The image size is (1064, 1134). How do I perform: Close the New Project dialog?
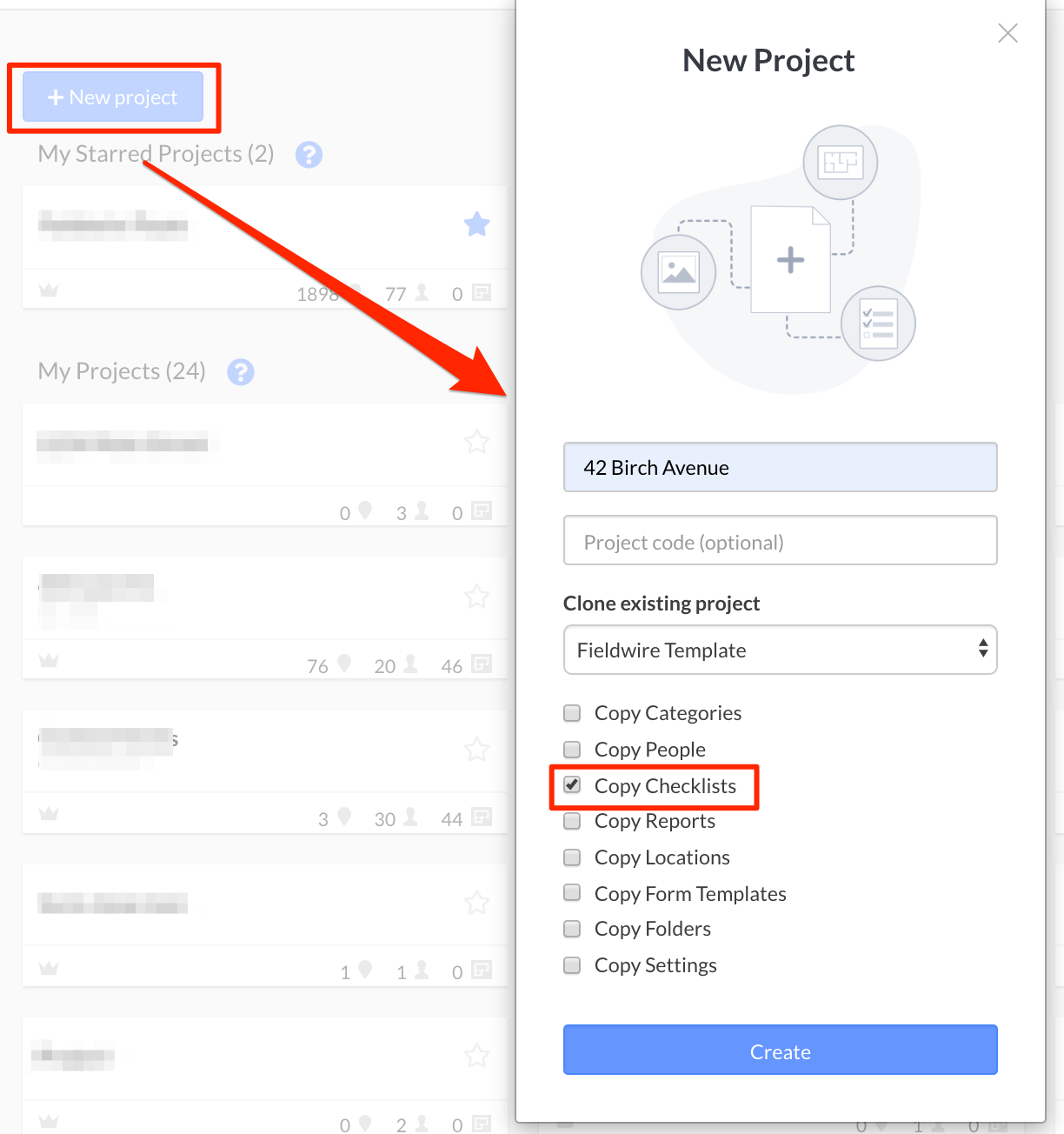1008,33
